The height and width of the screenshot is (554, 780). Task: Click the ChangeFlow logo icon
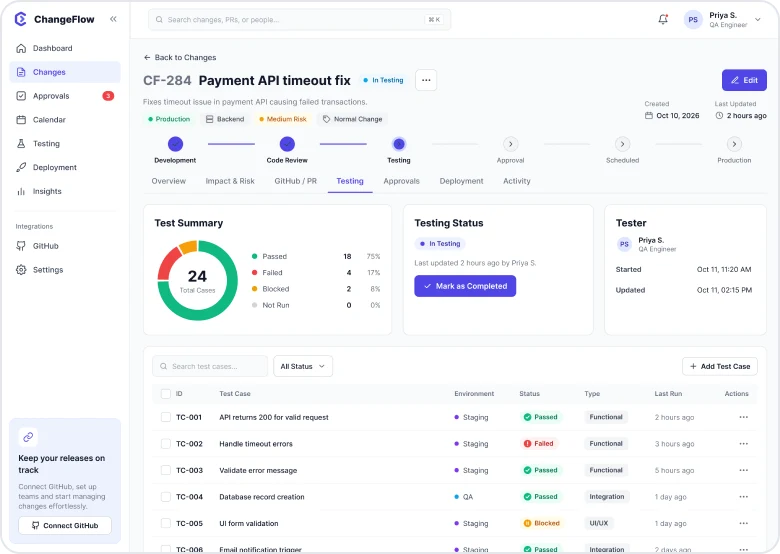point(20,19)
